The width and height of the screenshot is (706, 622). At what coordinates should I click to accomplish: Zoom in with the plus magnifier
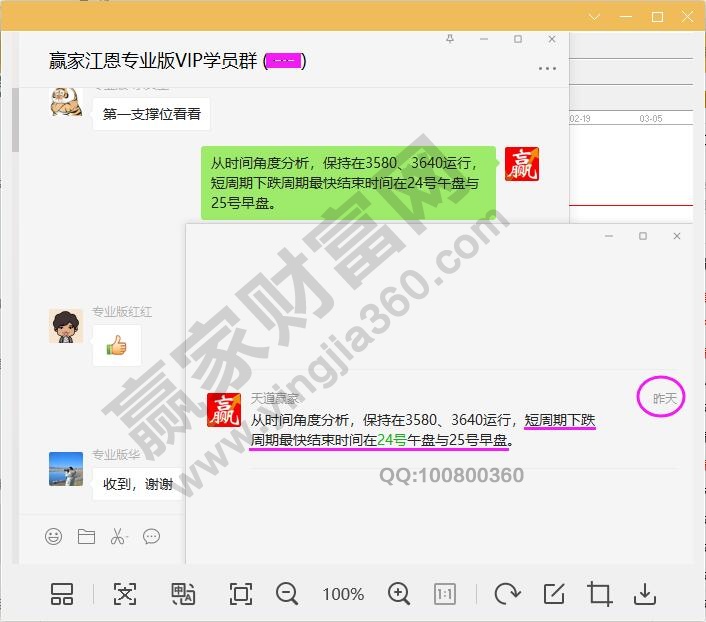pos(399,594)
